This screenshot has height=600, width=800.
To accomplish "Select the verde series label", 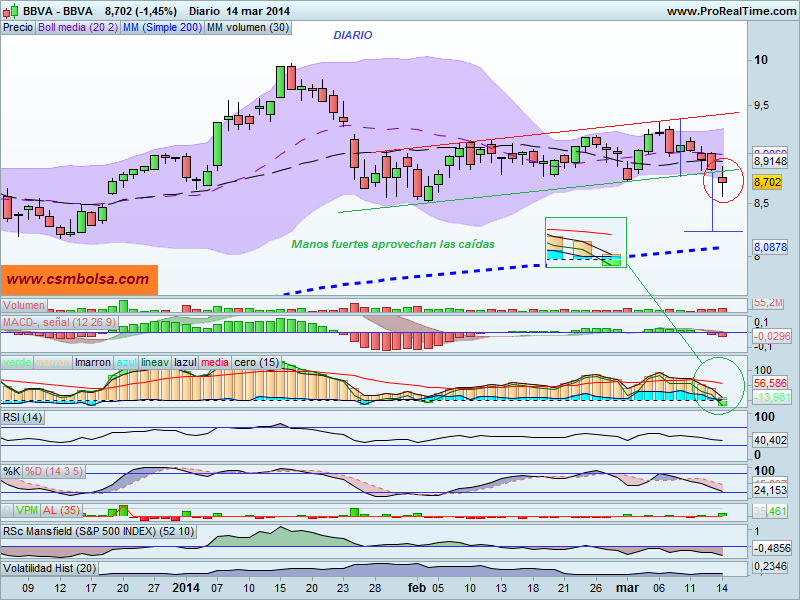I will [x=17, y=362].
